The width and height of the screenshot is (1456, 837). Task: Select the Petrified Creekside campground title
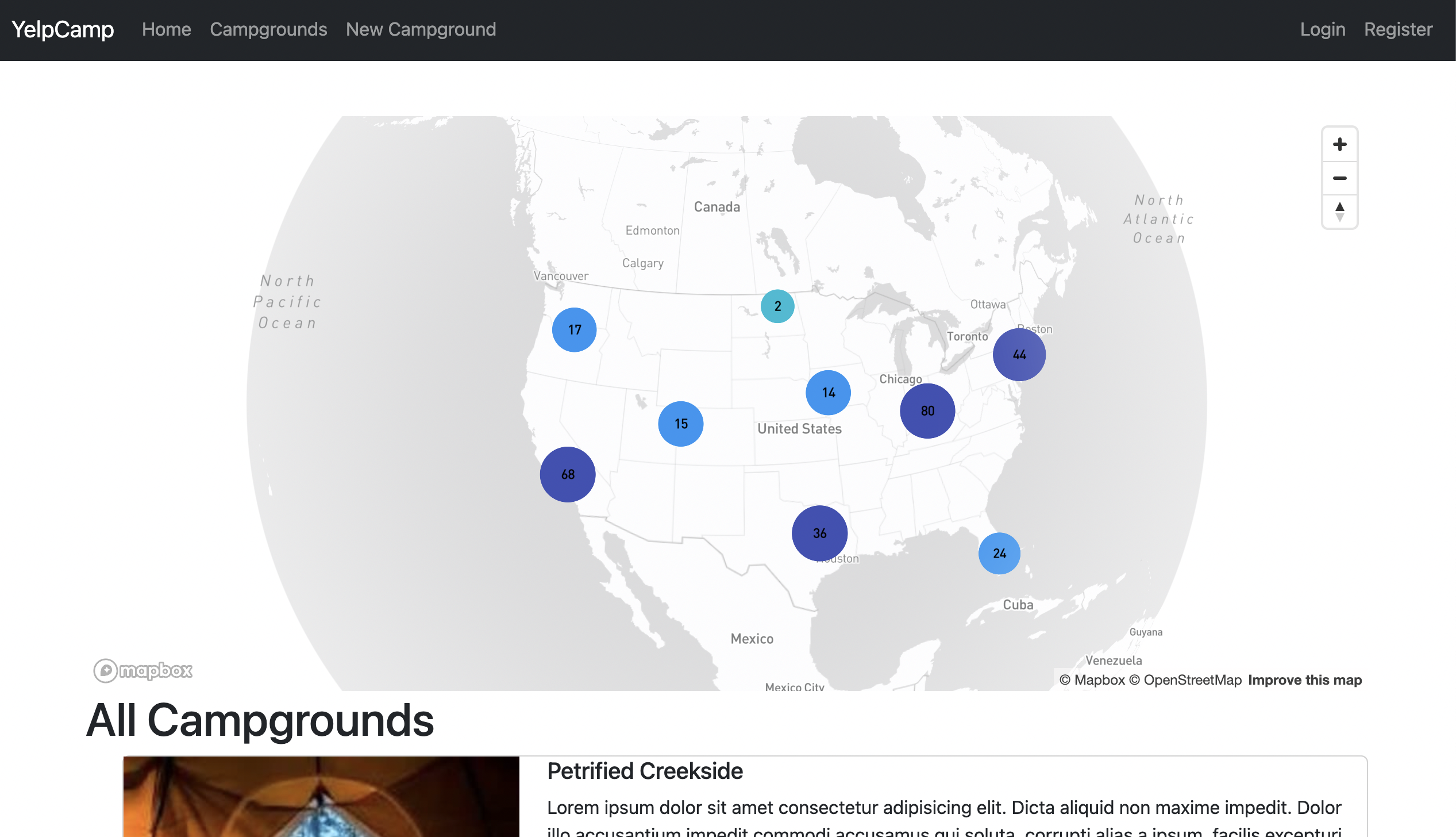[645, 771]
